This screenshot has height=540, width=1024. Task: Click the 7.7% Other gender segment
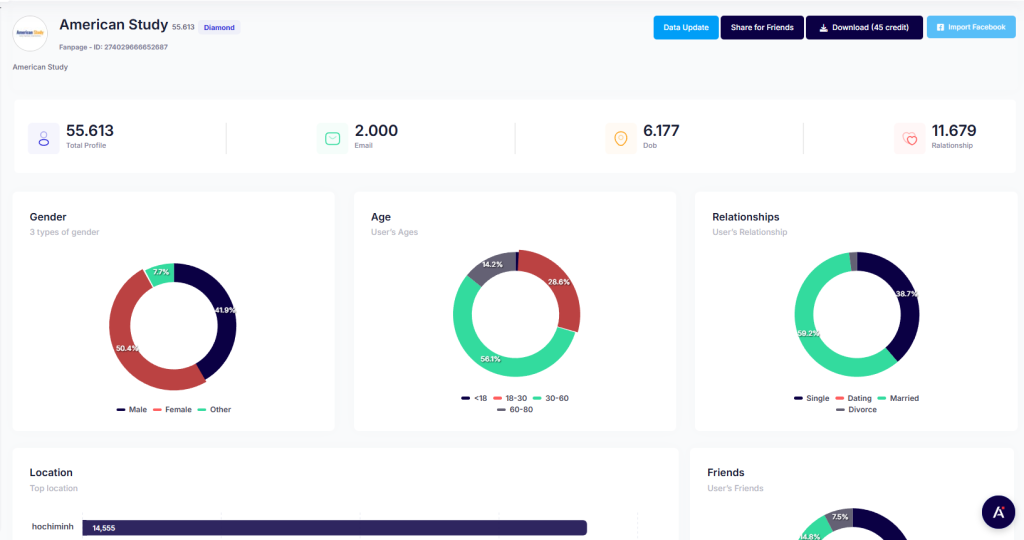click(161, 273)
